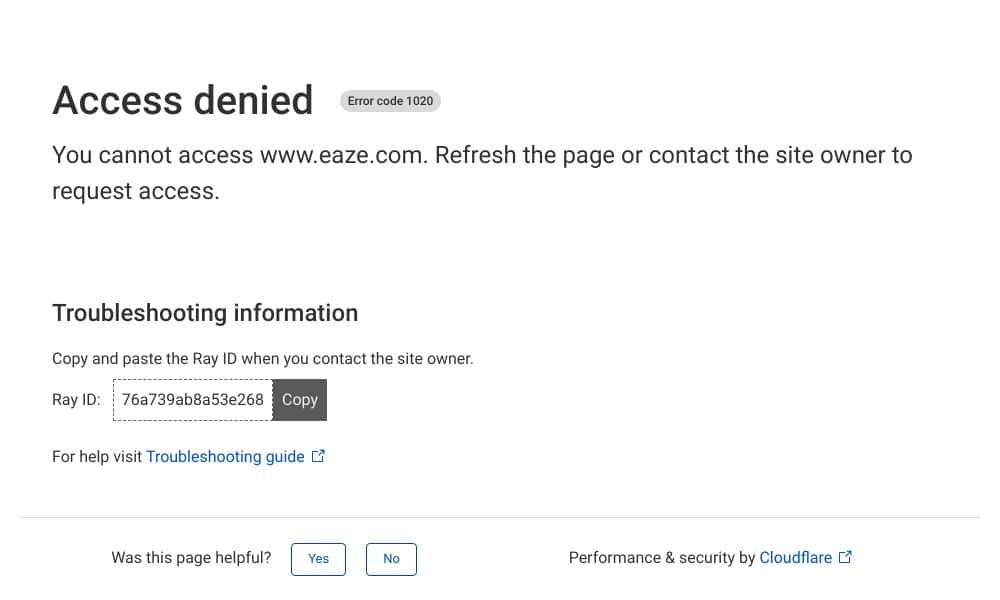1000x600 pixels.
Task: Click the Troubleshooting information heading
Action: pyautogui.click(x=205, y=313)
